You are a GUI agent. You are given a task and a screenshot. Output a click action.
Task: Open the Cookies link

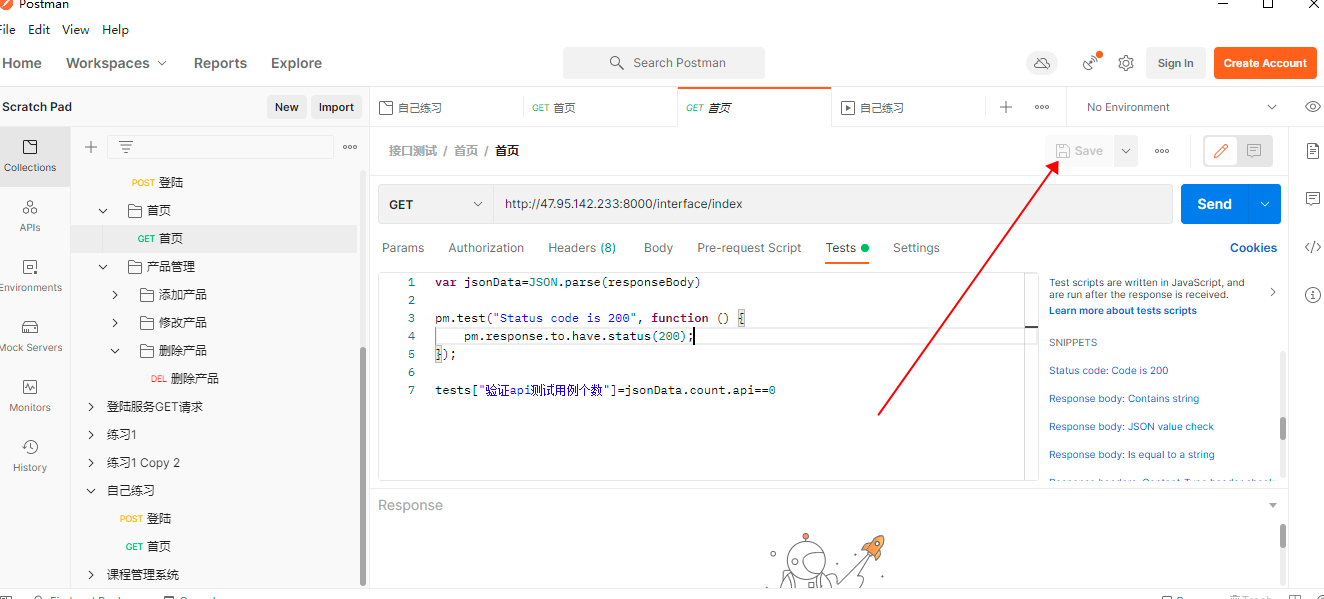(1253, 248)
